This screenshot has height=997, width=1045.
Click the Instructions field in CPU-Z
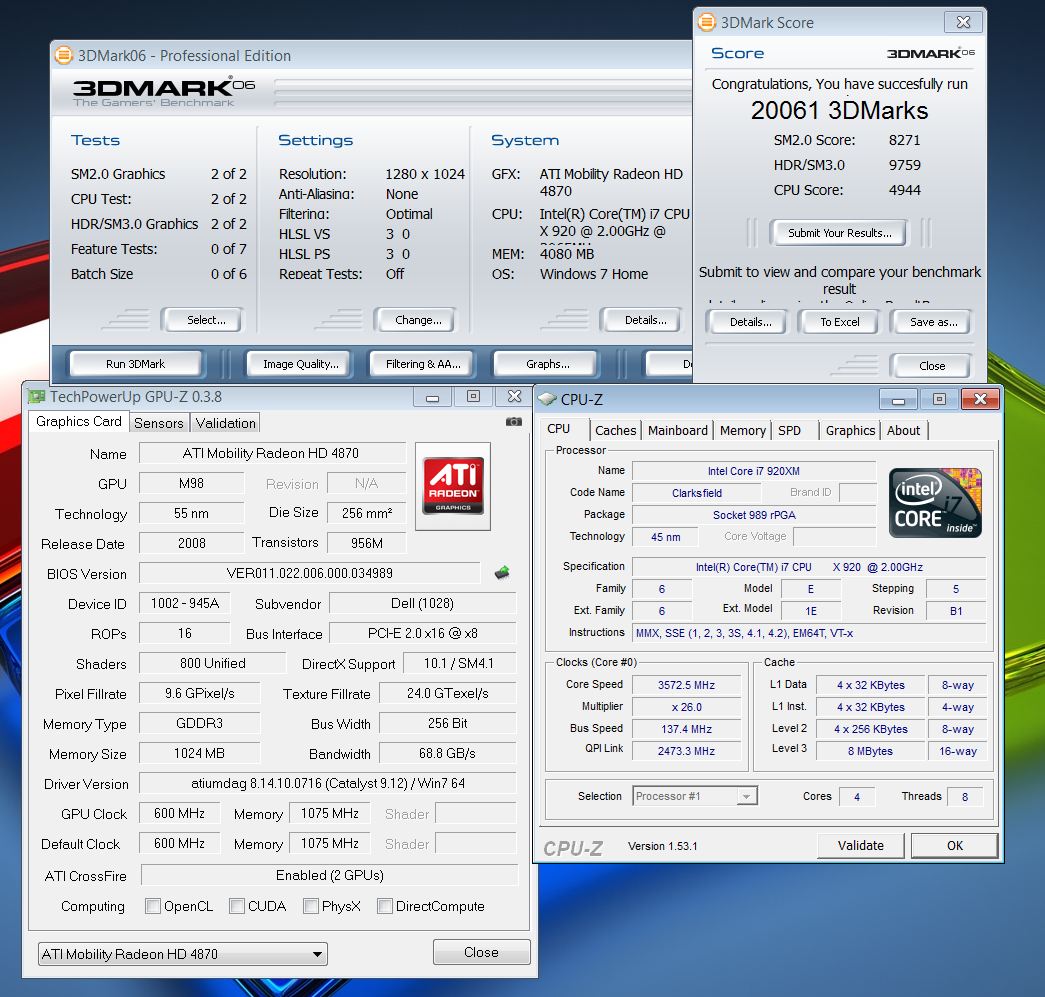[808, 633]
